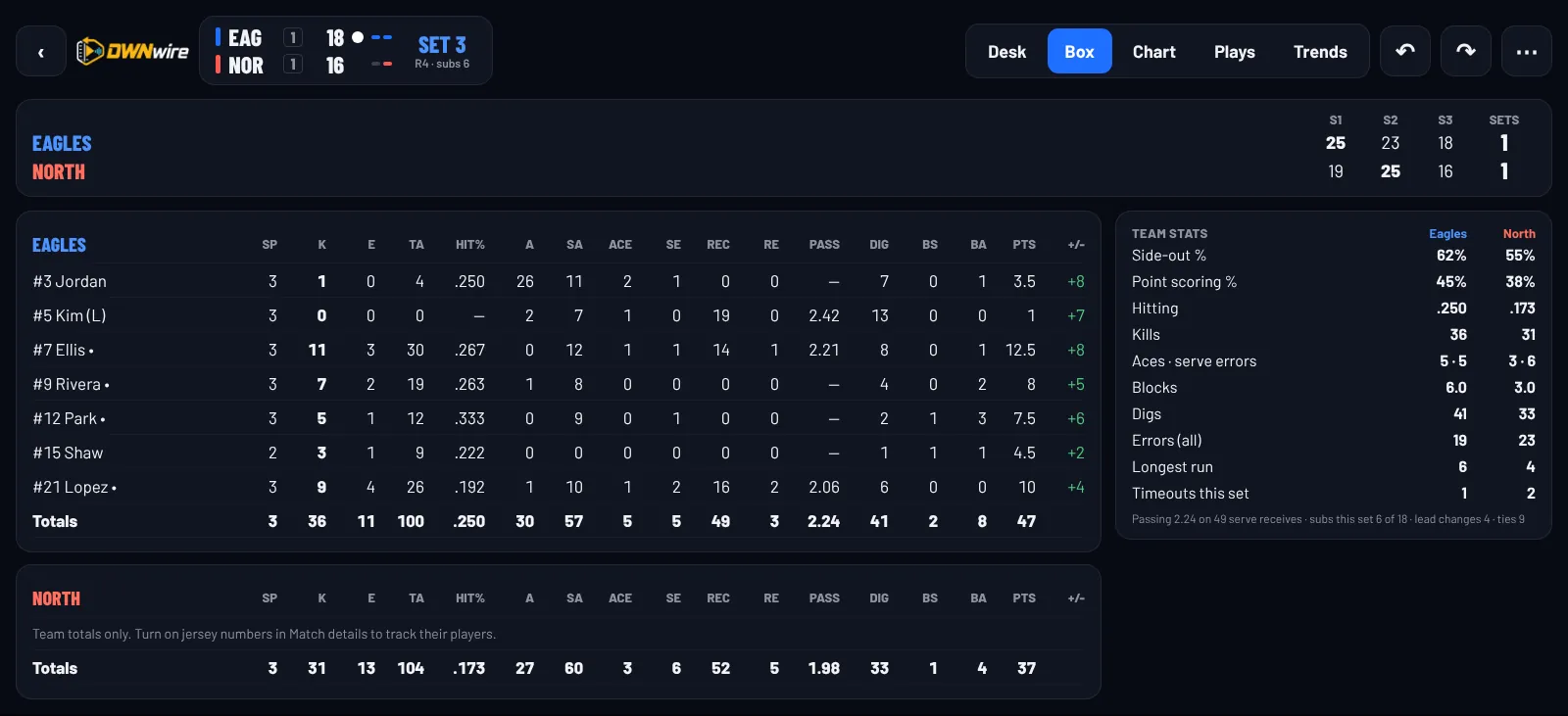Go back using the chevron button
The image size is (1568, 716).
tap(41, 52)
